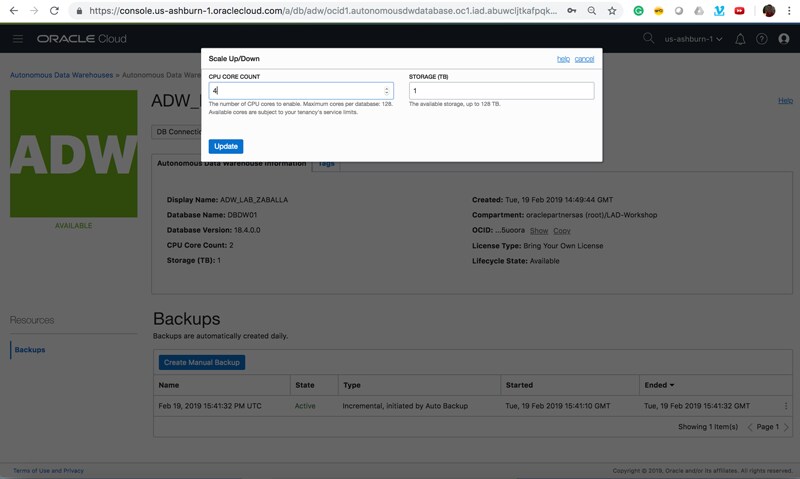Click the Show OCID link

tap(539, 231)
